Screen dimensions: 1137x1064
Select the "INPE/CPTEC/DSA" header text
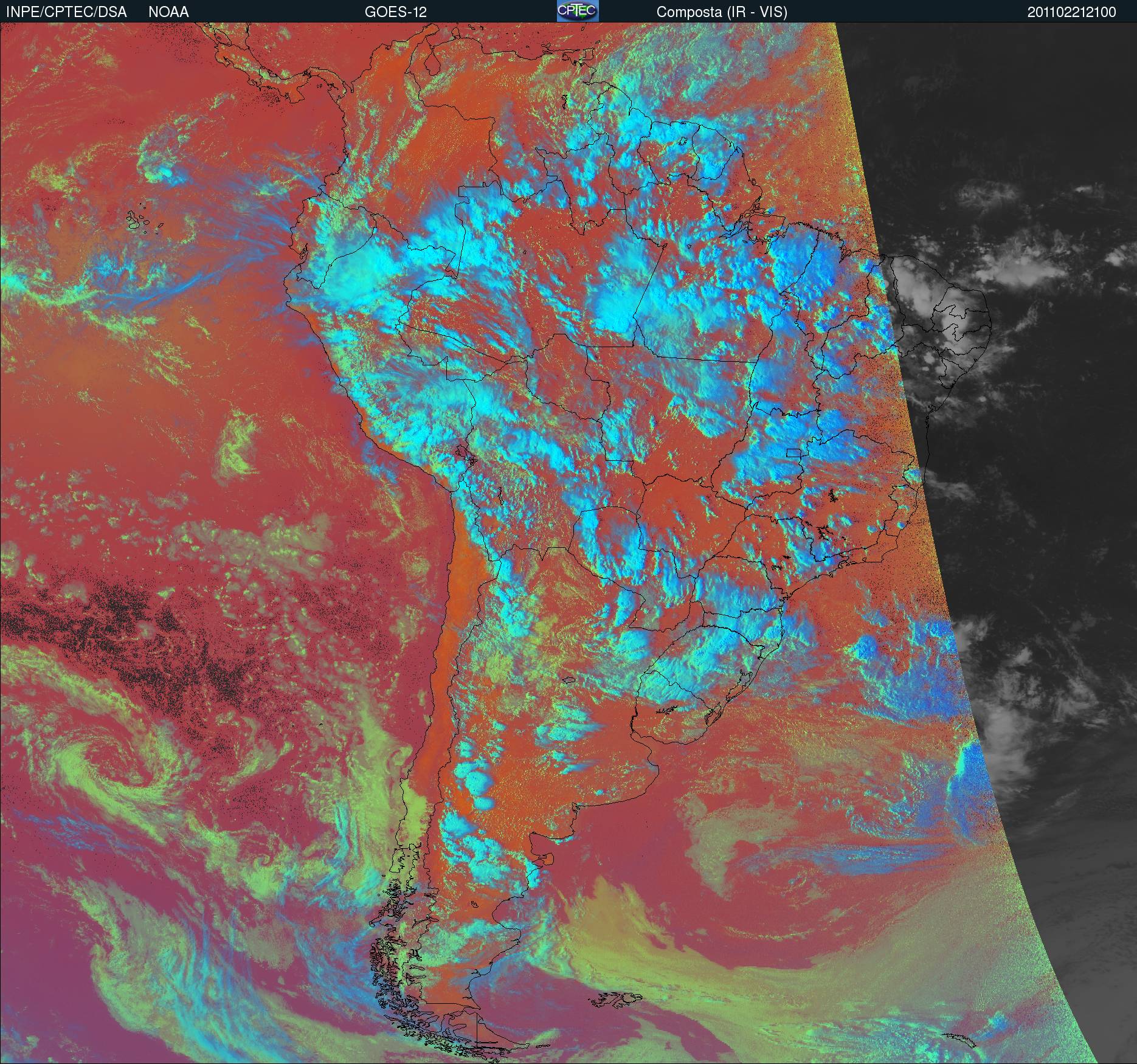(x=66, y=12)
